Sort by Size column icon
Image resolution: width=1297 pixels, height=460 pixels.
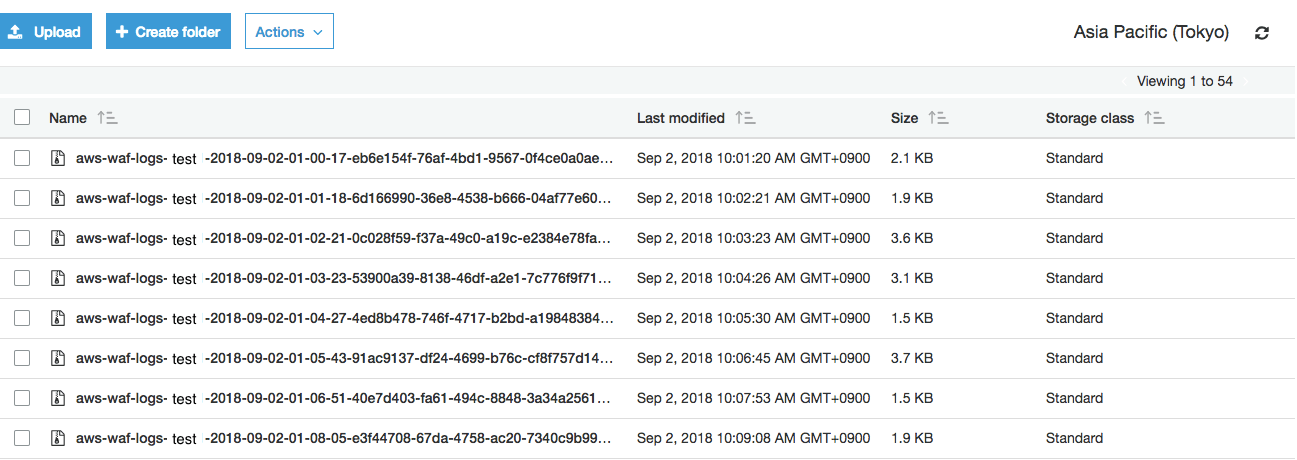pos(938,118)
